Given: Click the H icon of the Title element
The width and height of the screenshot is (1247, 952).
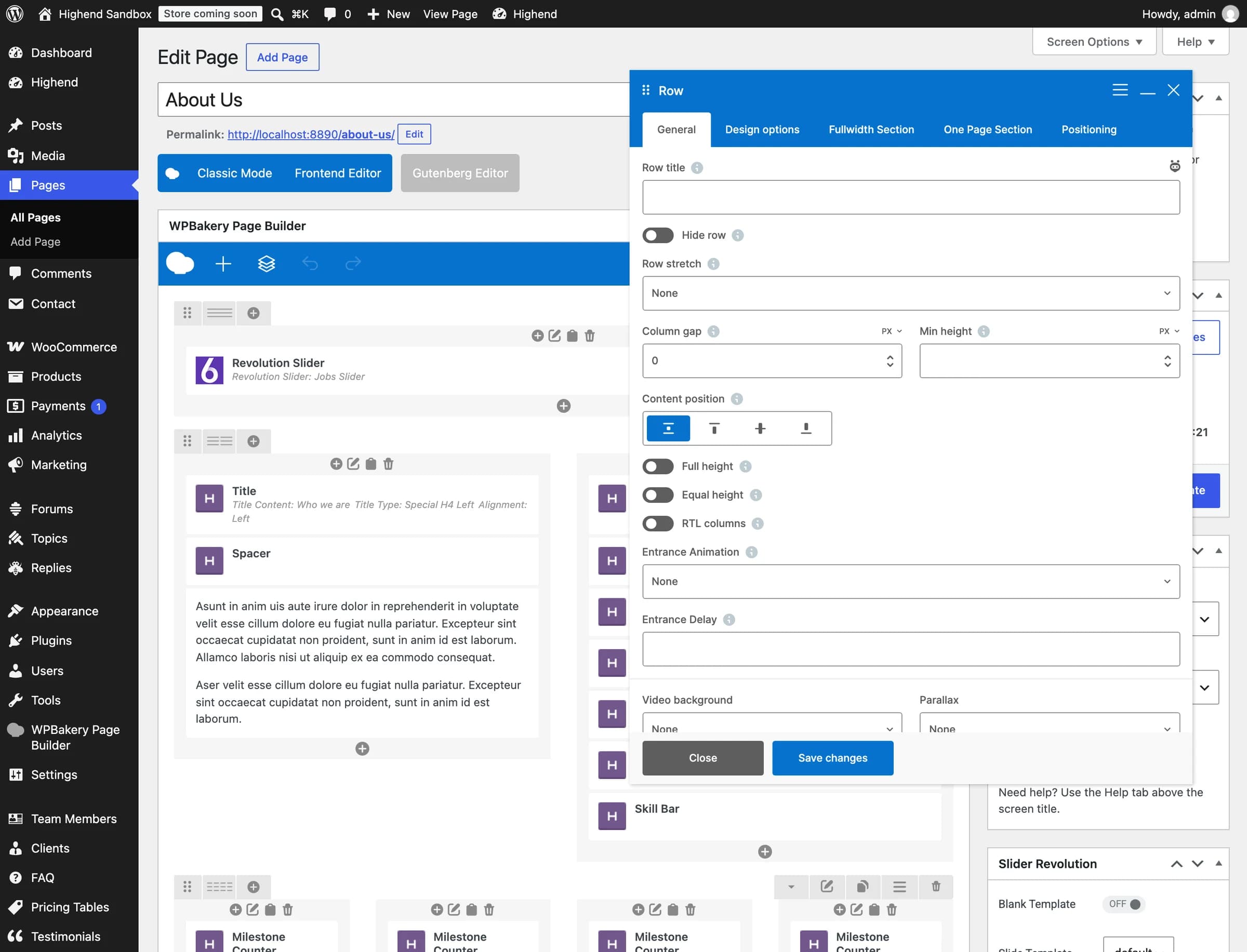Looking at the screenshot, I should pos(209,499).
